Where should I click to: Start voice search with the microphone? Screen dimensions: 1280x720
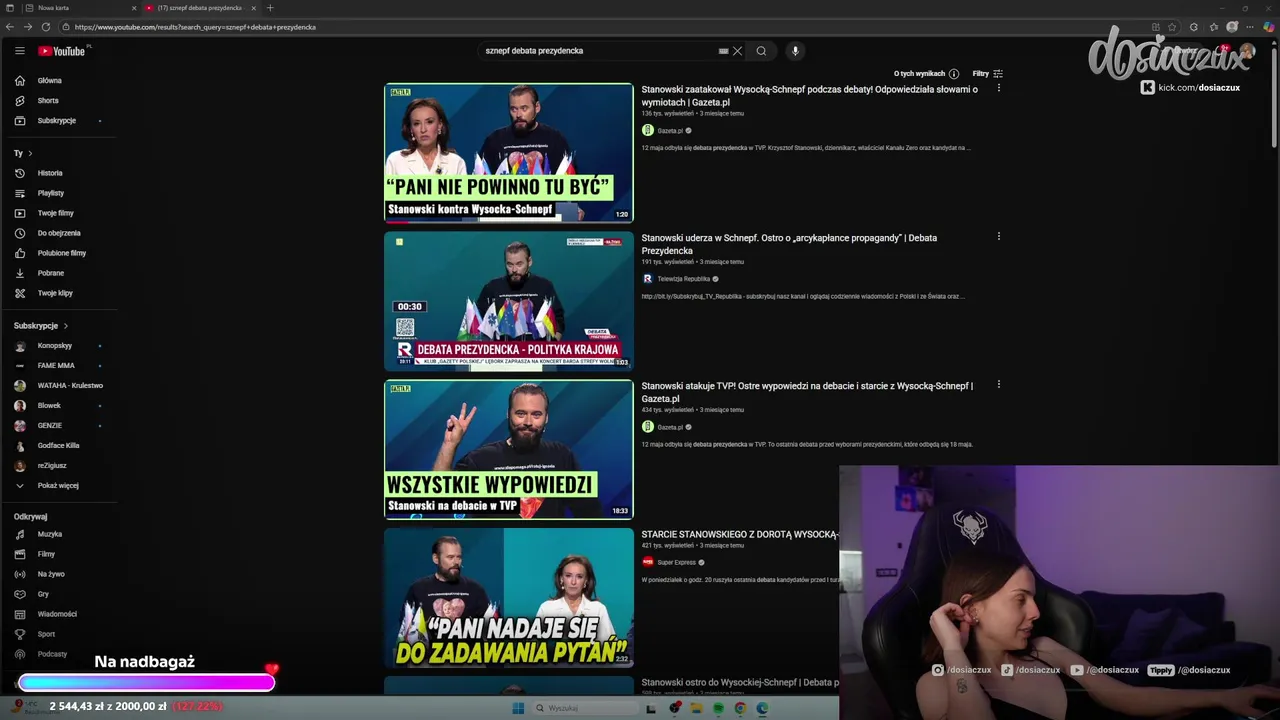795,51
